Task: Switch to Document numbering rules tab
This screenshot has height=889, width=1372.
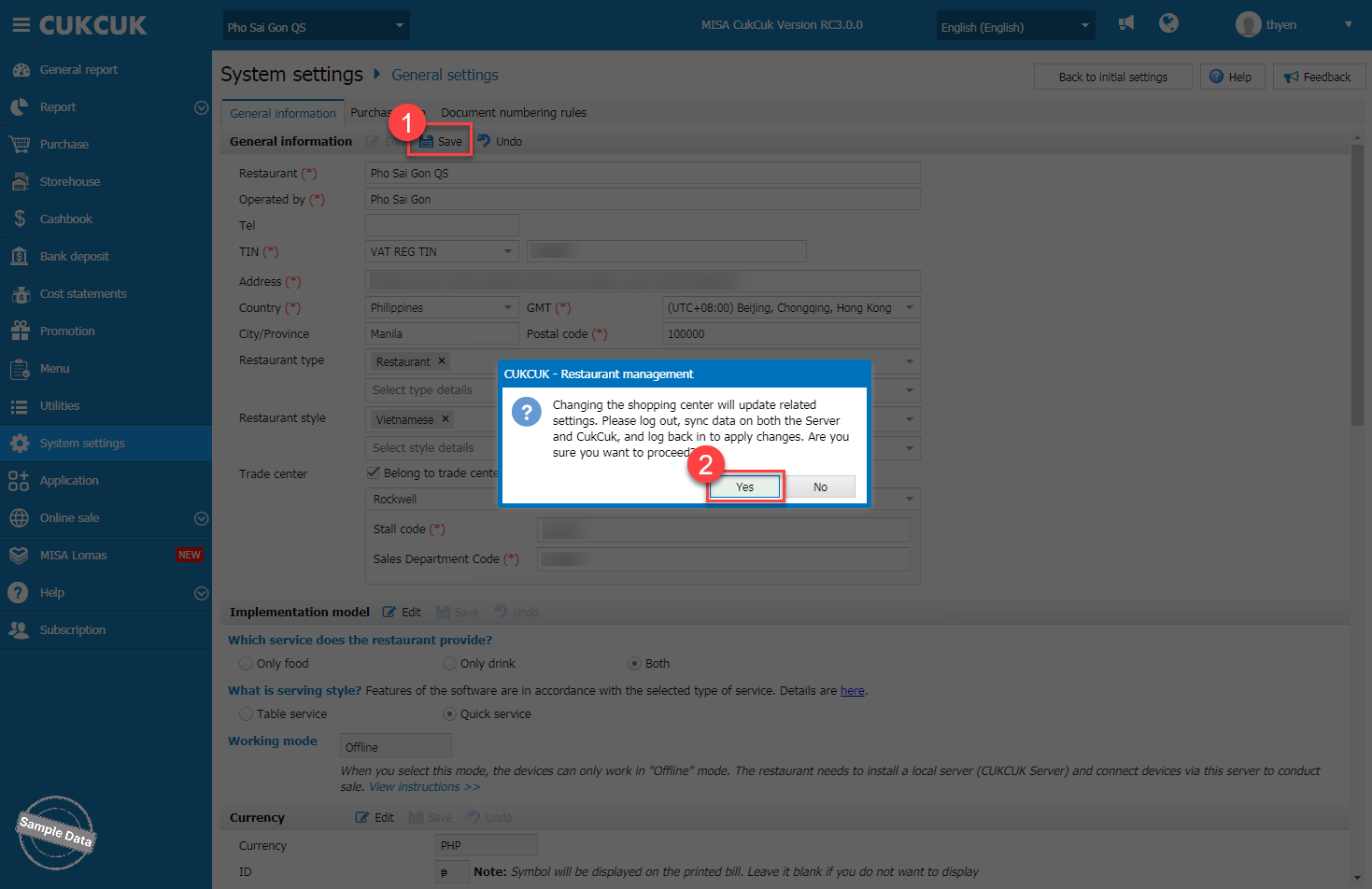Action: coord(514,113)
